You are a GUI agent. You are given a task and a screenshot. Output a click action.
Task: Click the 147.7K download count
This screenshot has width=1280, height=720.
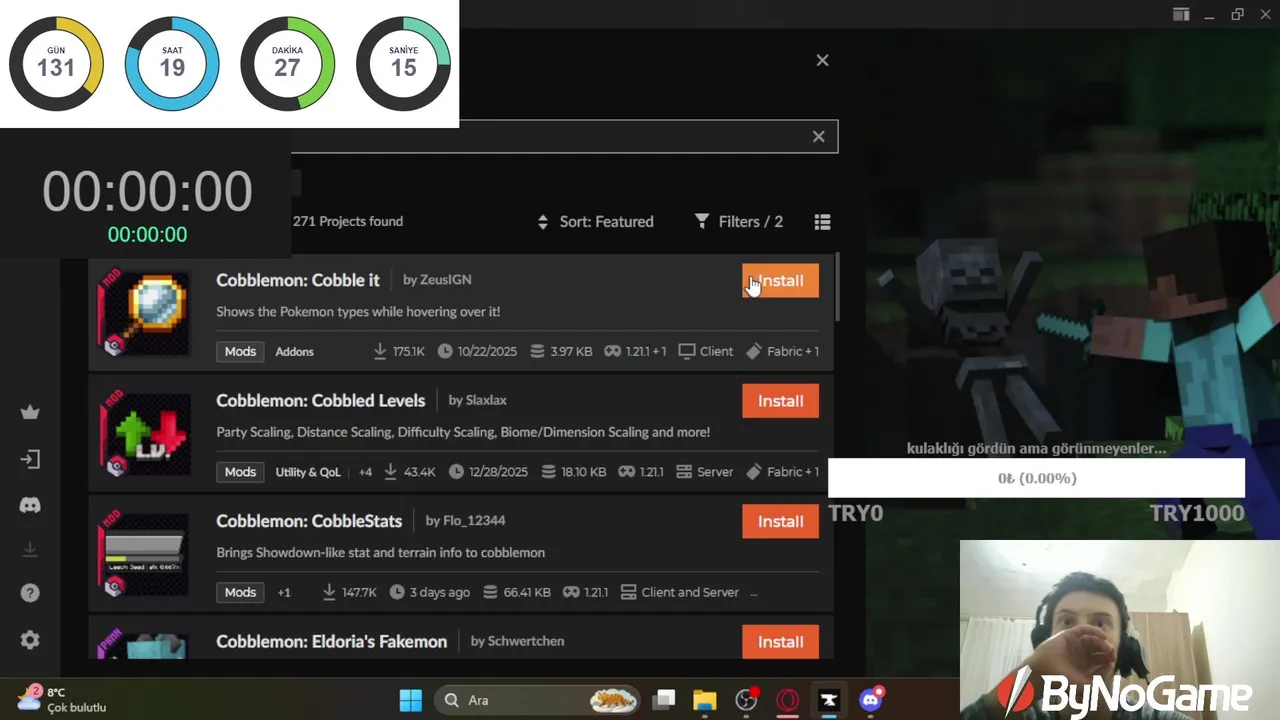click(349, 592)
